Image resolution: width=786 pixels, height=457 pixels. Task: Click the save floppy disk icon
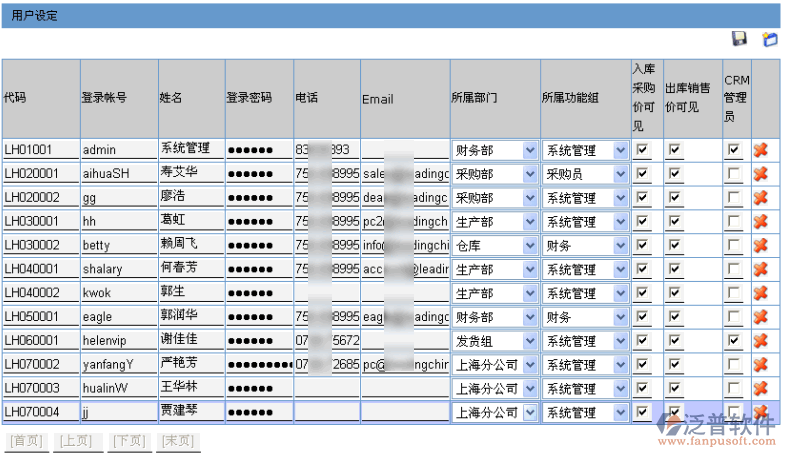coord(740,39)
